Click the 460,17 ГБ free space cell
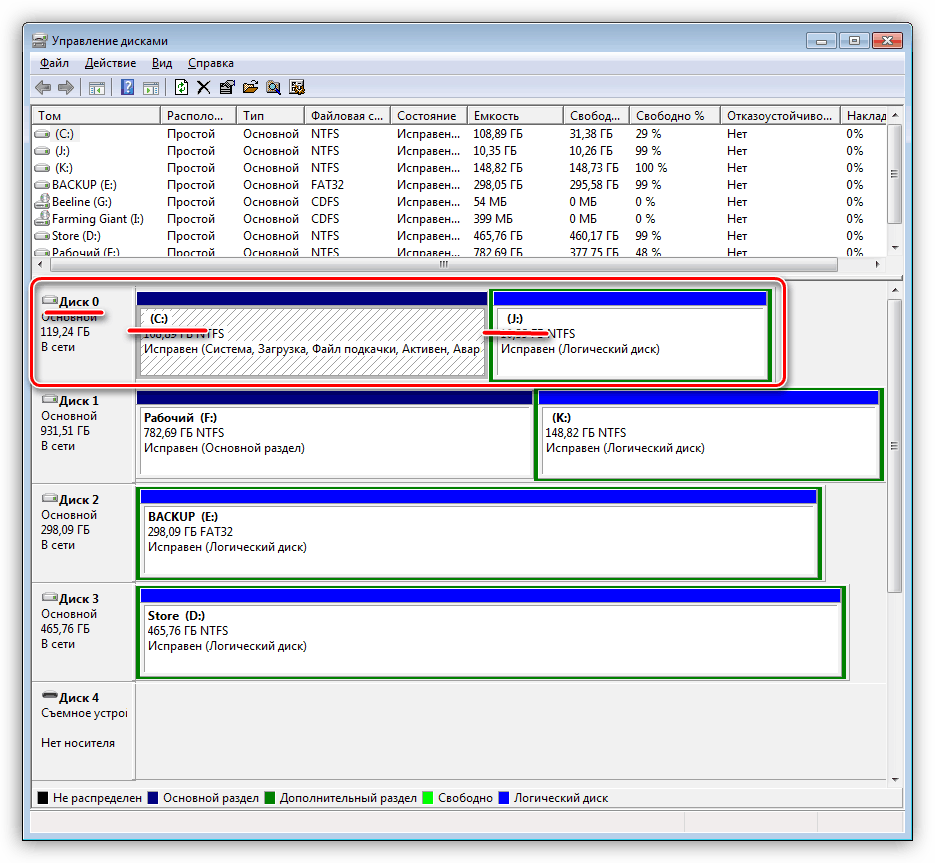Image resolution: width=935 pixels, height=863 pixels. pos(594,236)
